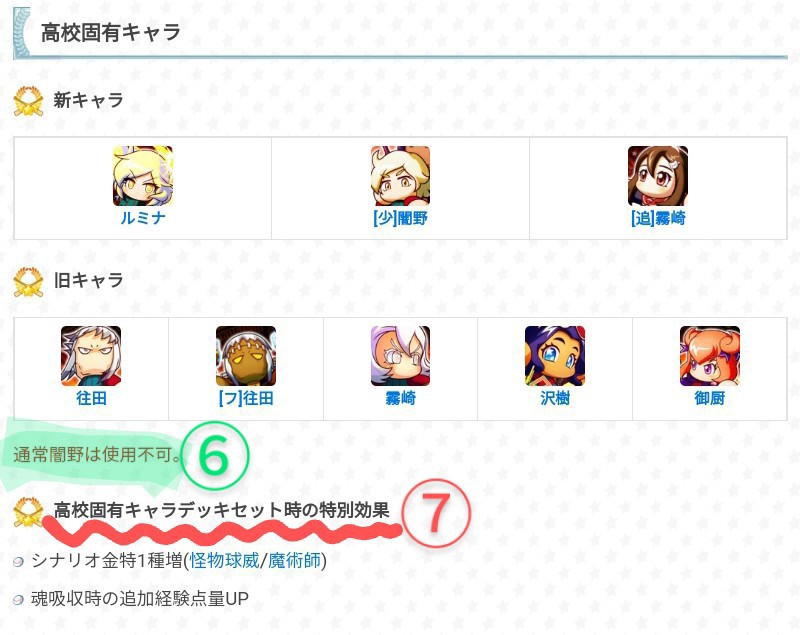Click the 沢樹 name link
The height and width of the screenshot is (635, 800).
point(555,398)
